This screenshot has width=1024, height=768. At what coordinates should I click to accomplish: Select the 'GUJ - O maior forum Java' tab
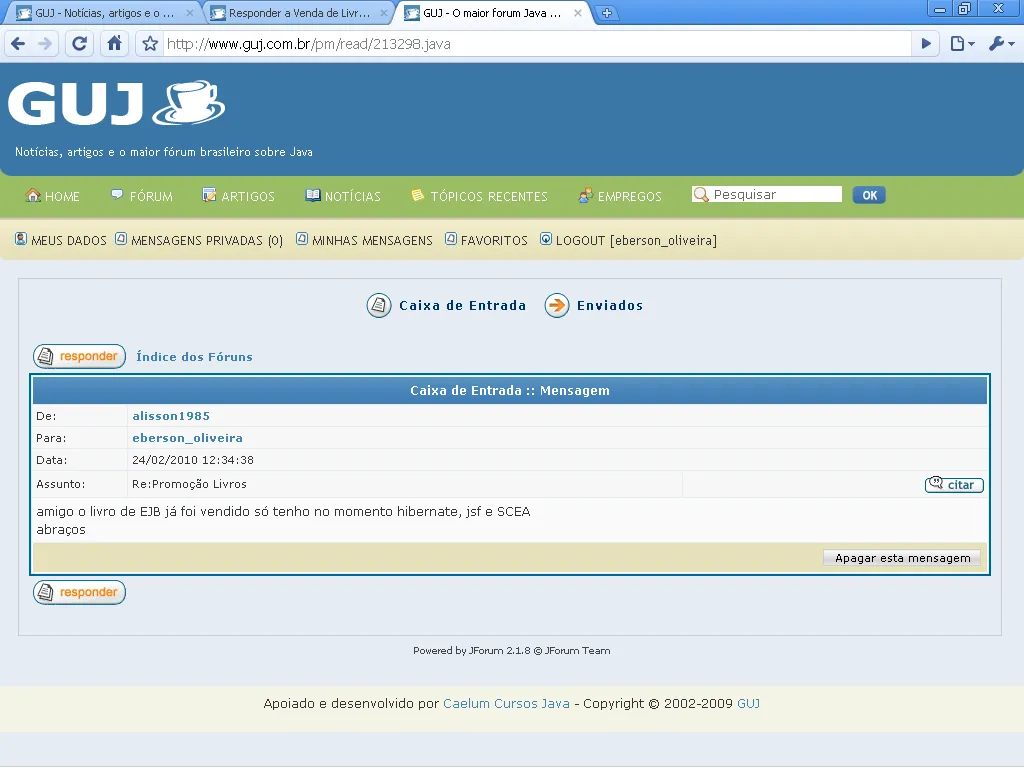pyautogui.click(x=492, y=13)
